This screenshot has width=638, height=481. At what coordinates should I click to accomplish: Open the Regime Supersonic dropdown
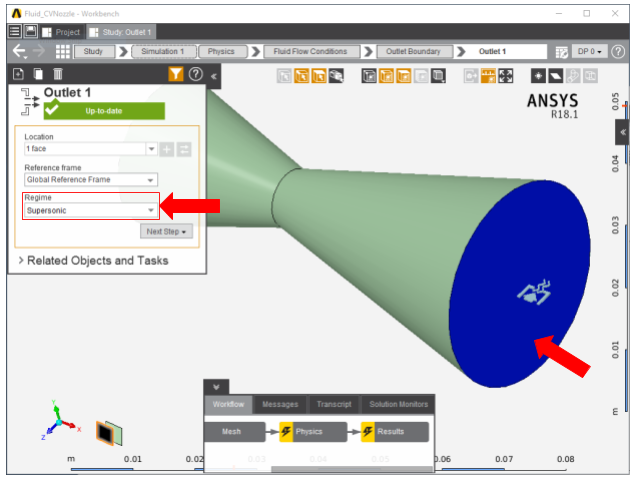click(91, 210)
